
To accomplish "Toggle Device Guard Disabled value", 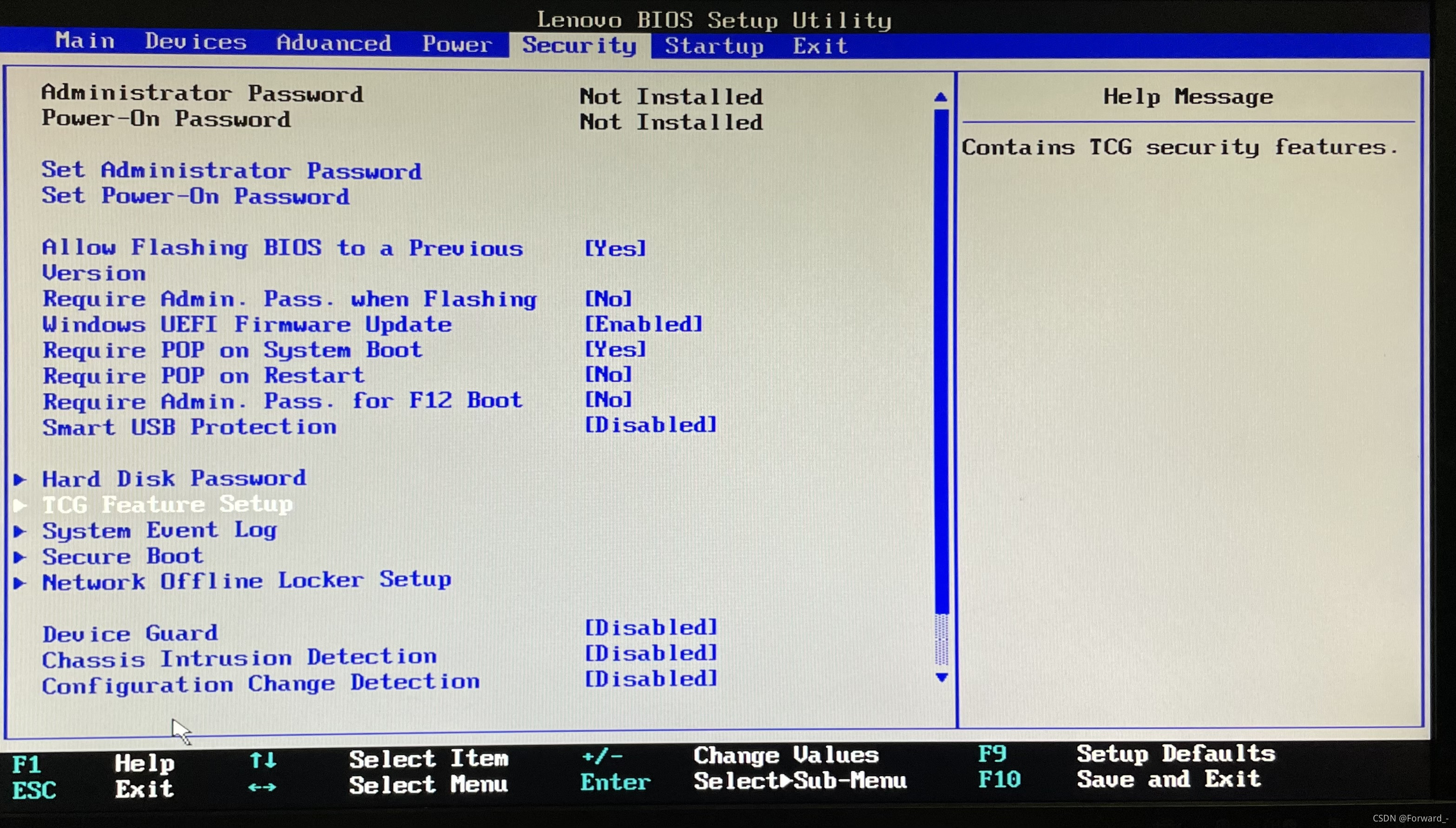I will coord(651,627).
